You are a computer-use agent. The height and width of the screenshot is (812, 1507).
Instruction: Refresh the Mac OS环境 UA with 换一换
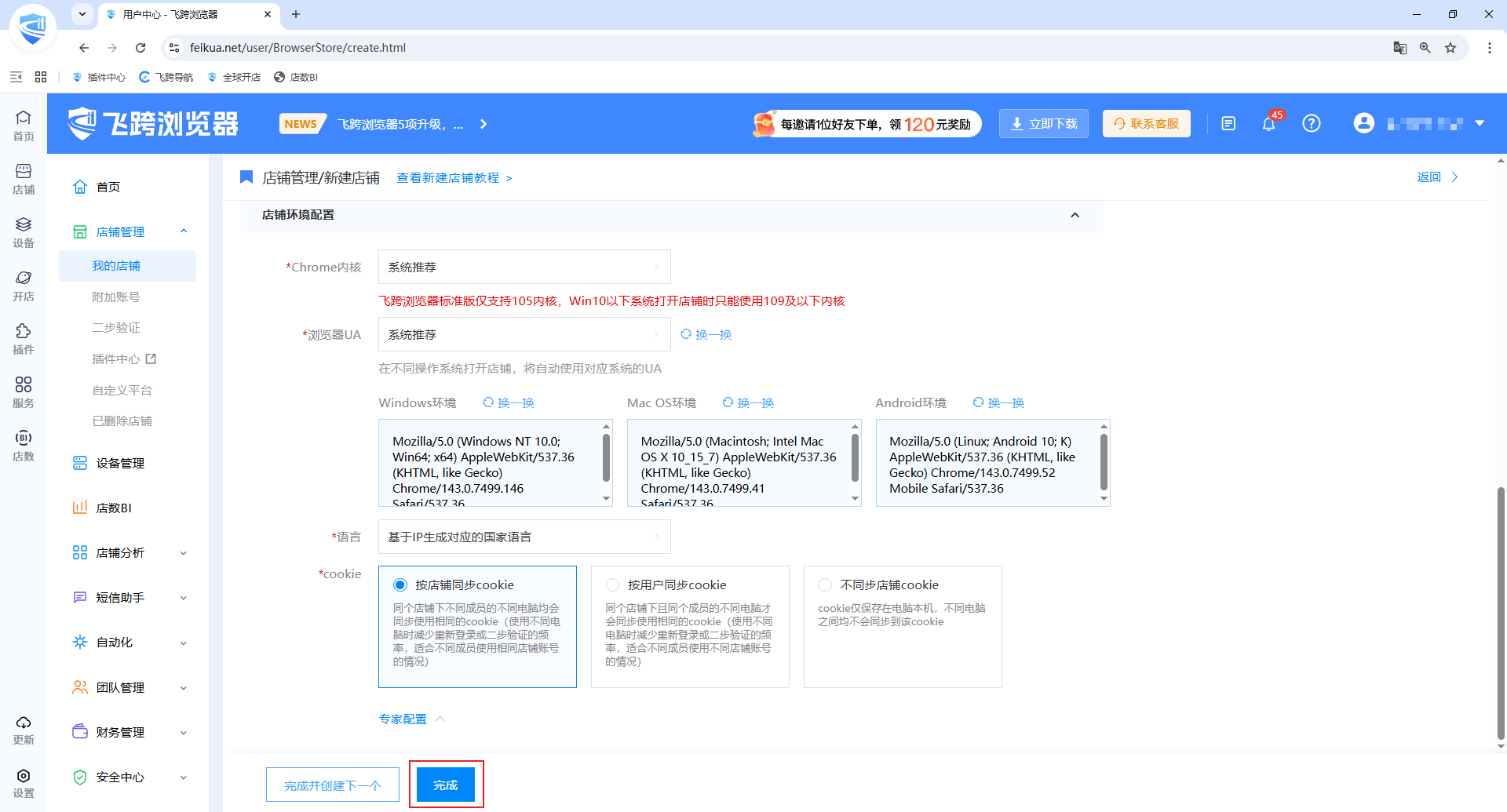pos(748,402)
